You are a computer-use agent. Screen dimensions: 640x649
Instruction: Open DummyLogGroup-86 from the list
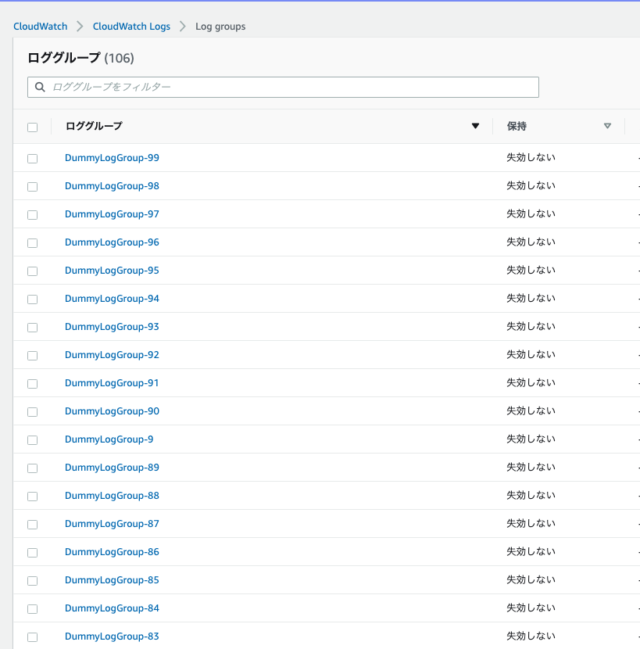pyautogui.click(x=112, y=552)
